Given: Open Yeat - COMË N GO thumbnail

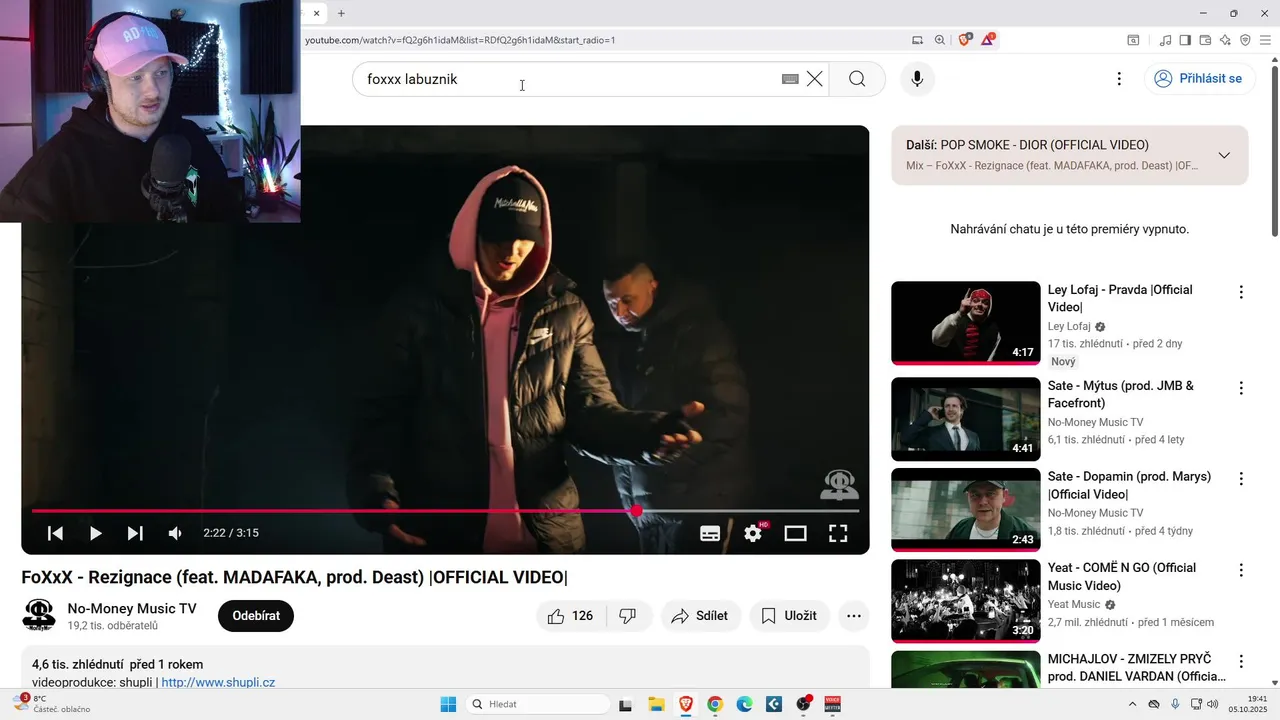Looking at the screenshot, I should pos(966,601).
